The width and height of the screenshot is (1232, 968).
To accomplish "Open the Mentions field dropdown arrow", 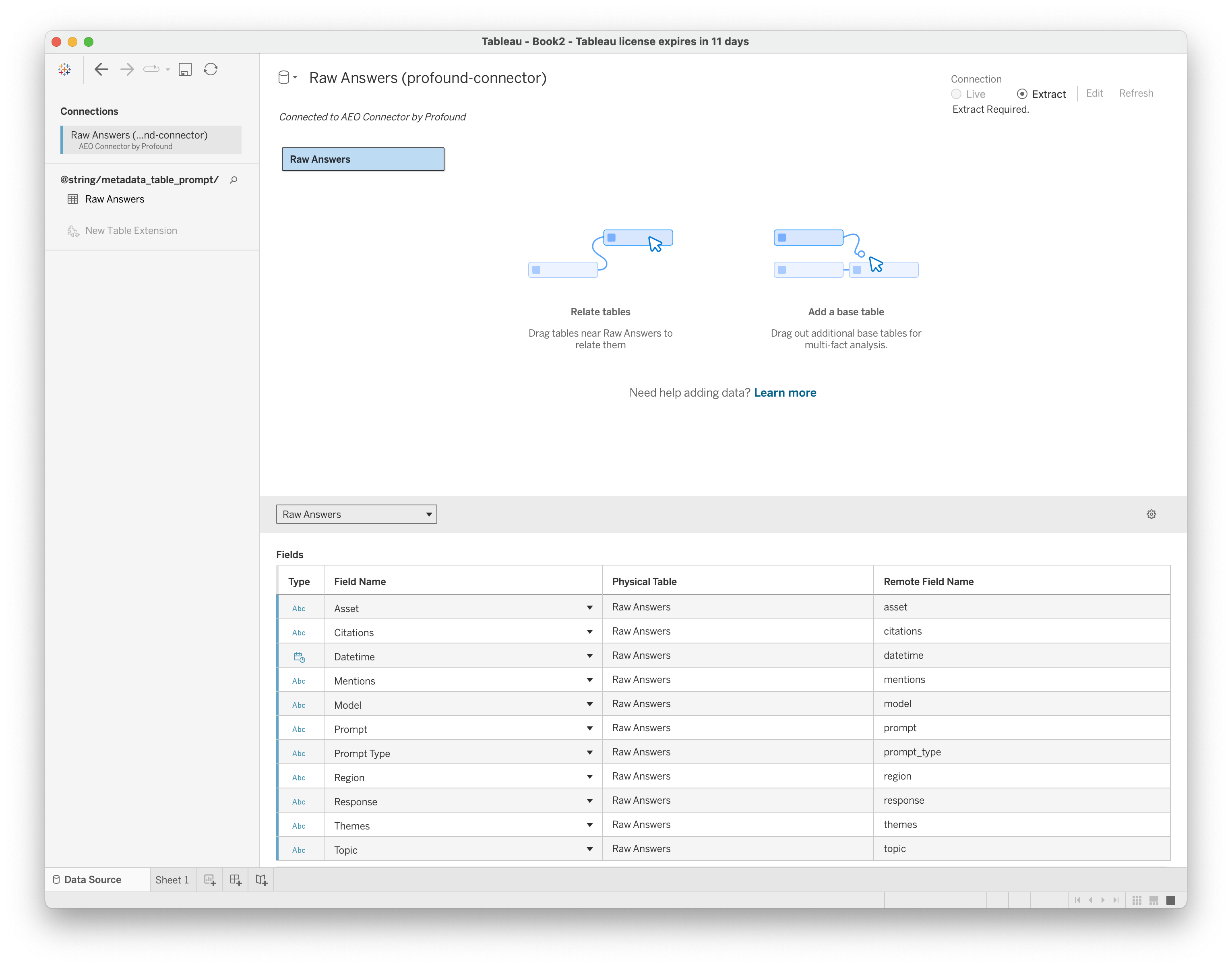I will point(589,680).
